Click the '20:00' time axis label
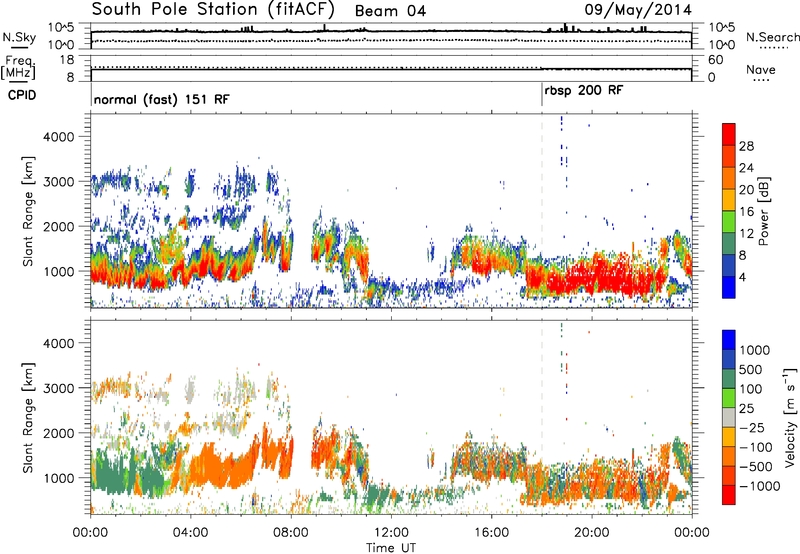 click(591, 532)
